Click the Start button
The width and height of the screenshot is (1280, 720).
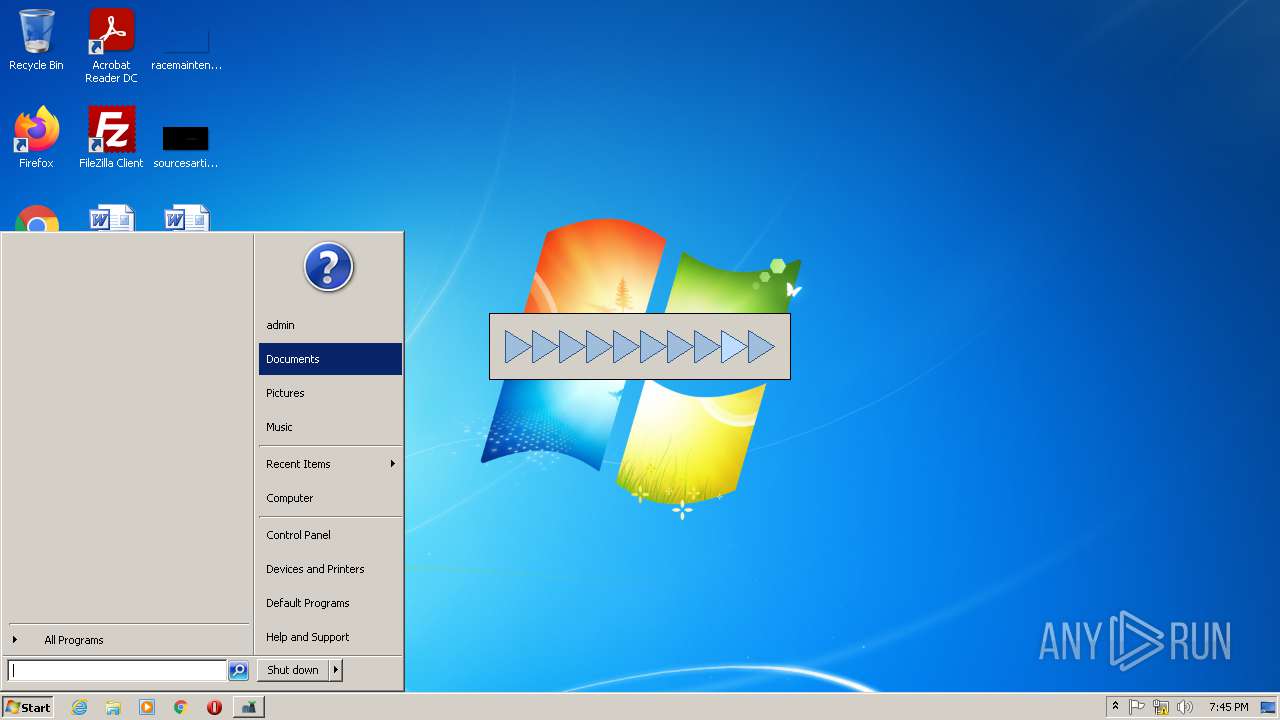(x=27, y=707)
